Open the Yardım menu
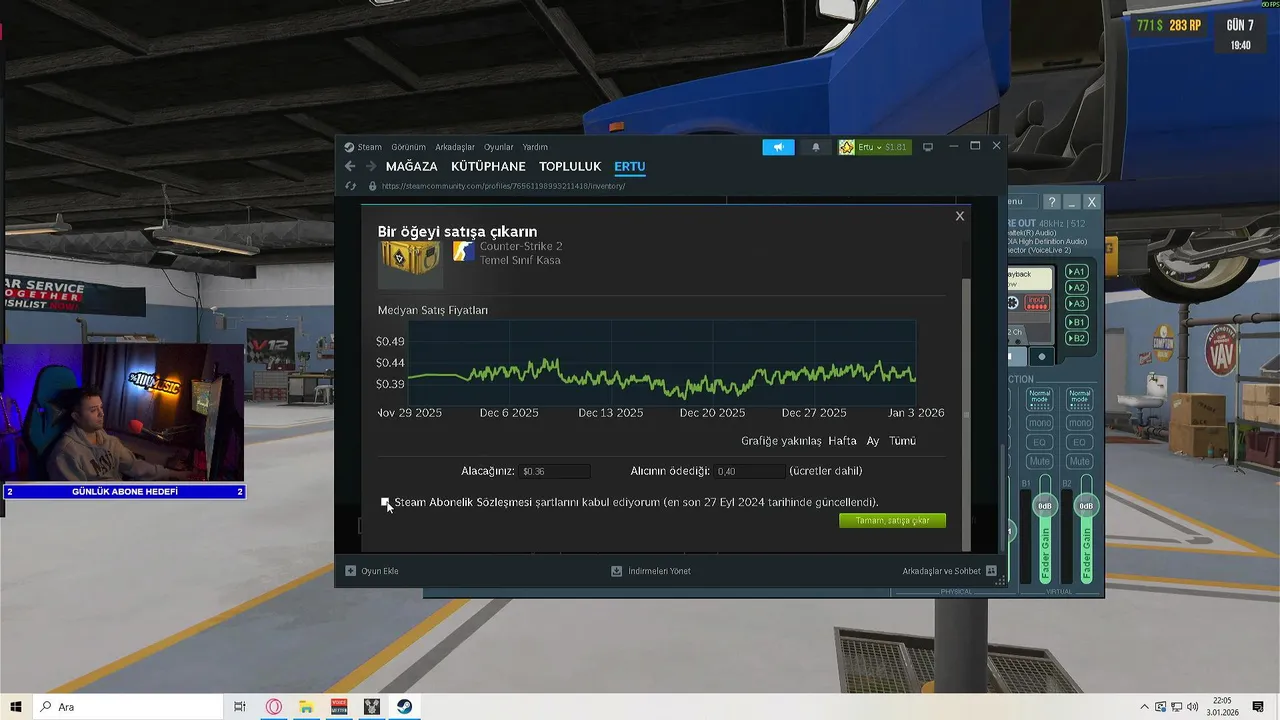 (535, 147)
